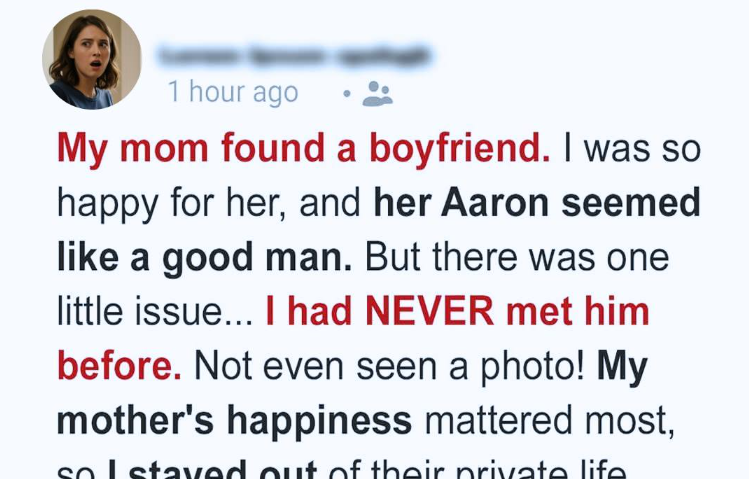Click the red "I had NEVER met him" text

[x=458, y=312]
